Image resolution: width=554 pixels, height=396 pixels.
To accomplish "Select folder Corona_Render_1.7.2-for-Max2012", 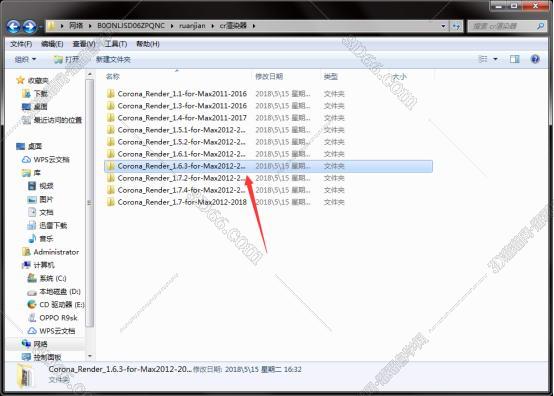I will click(181, 178).
